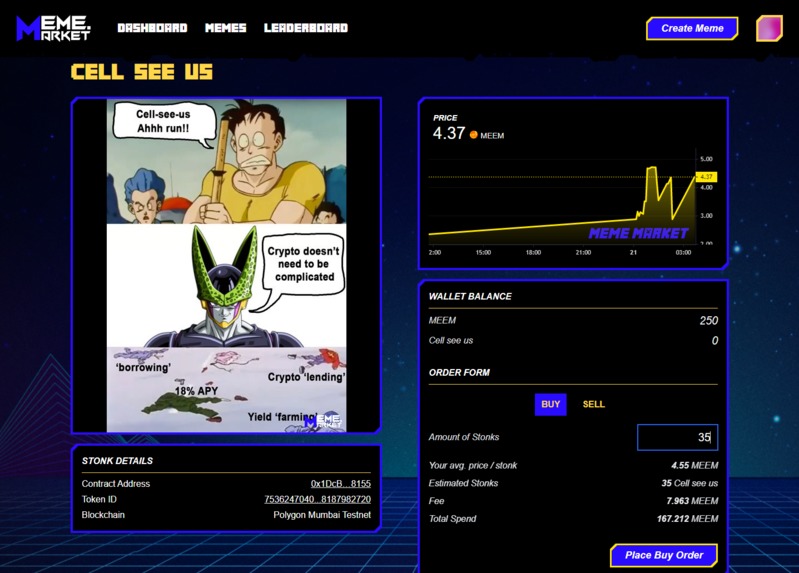Click the orange MEEM coin icon
The image size is (799, 573).
[473, 135]
